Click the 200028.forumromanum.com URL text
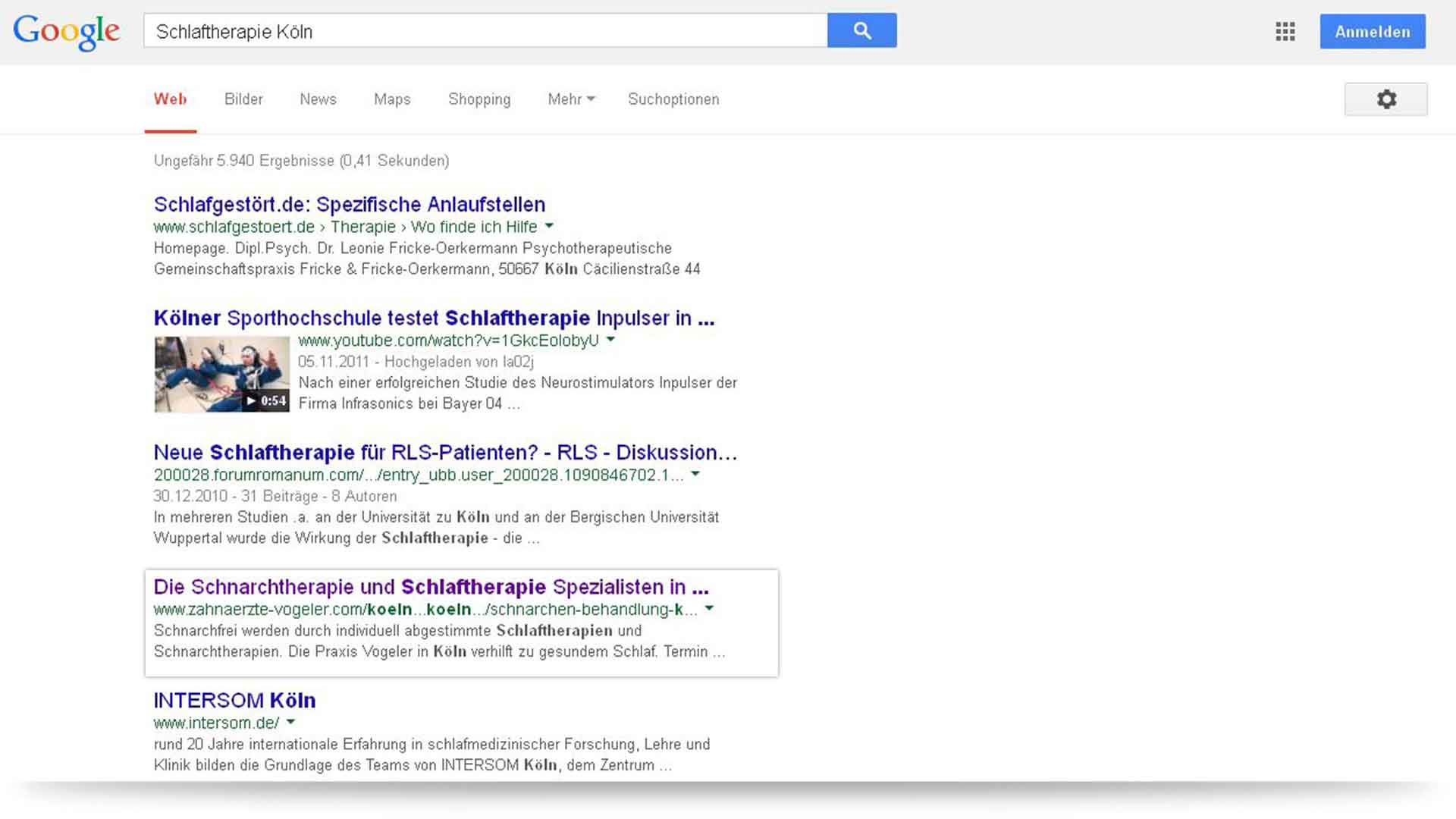Viewport: 1456px width, 819px height. click(x=419, y=475)
